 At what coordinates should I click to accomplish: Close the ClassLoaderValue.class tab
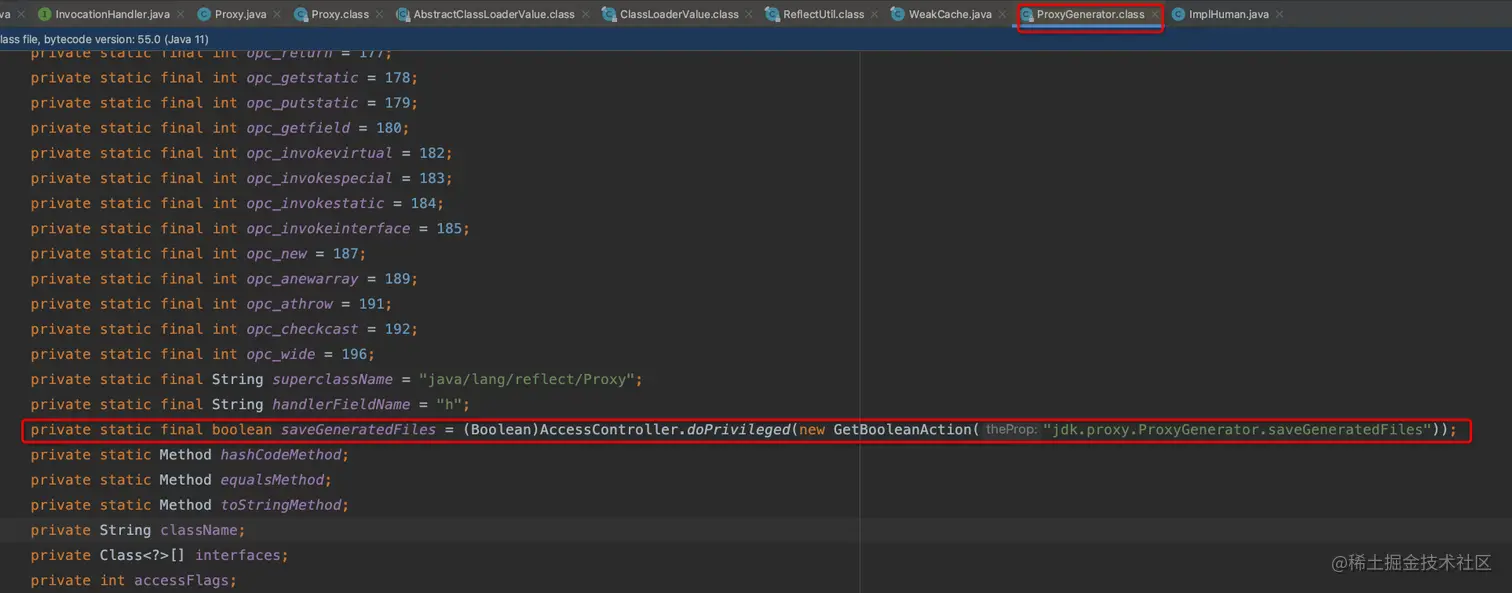pyautogui.click(x=750, y=15)
